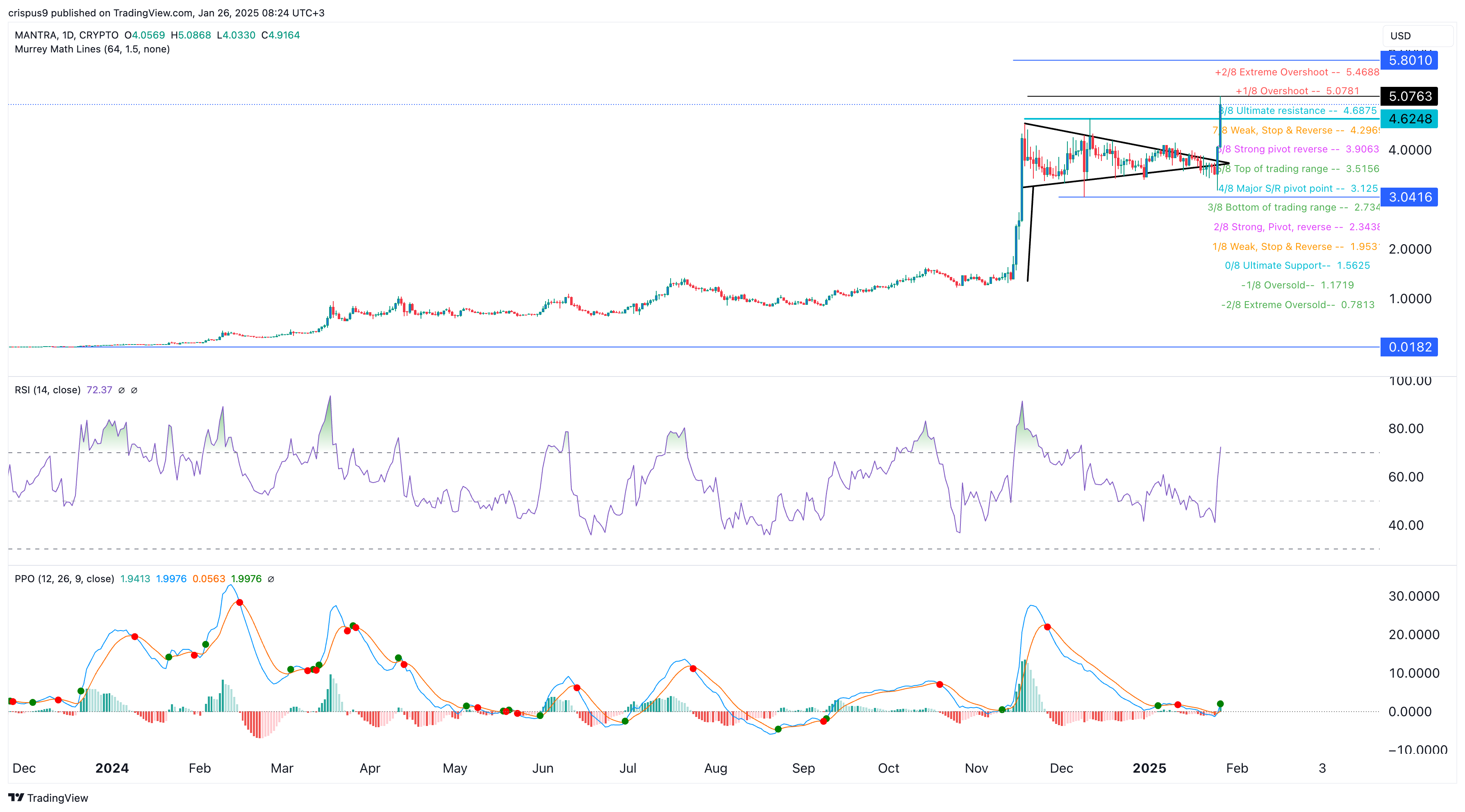Image resolution: width=1465 pixels, height=812 pixels.
Task: Click the crispus9 published on TradingView.com header
Action: (166, 13)
